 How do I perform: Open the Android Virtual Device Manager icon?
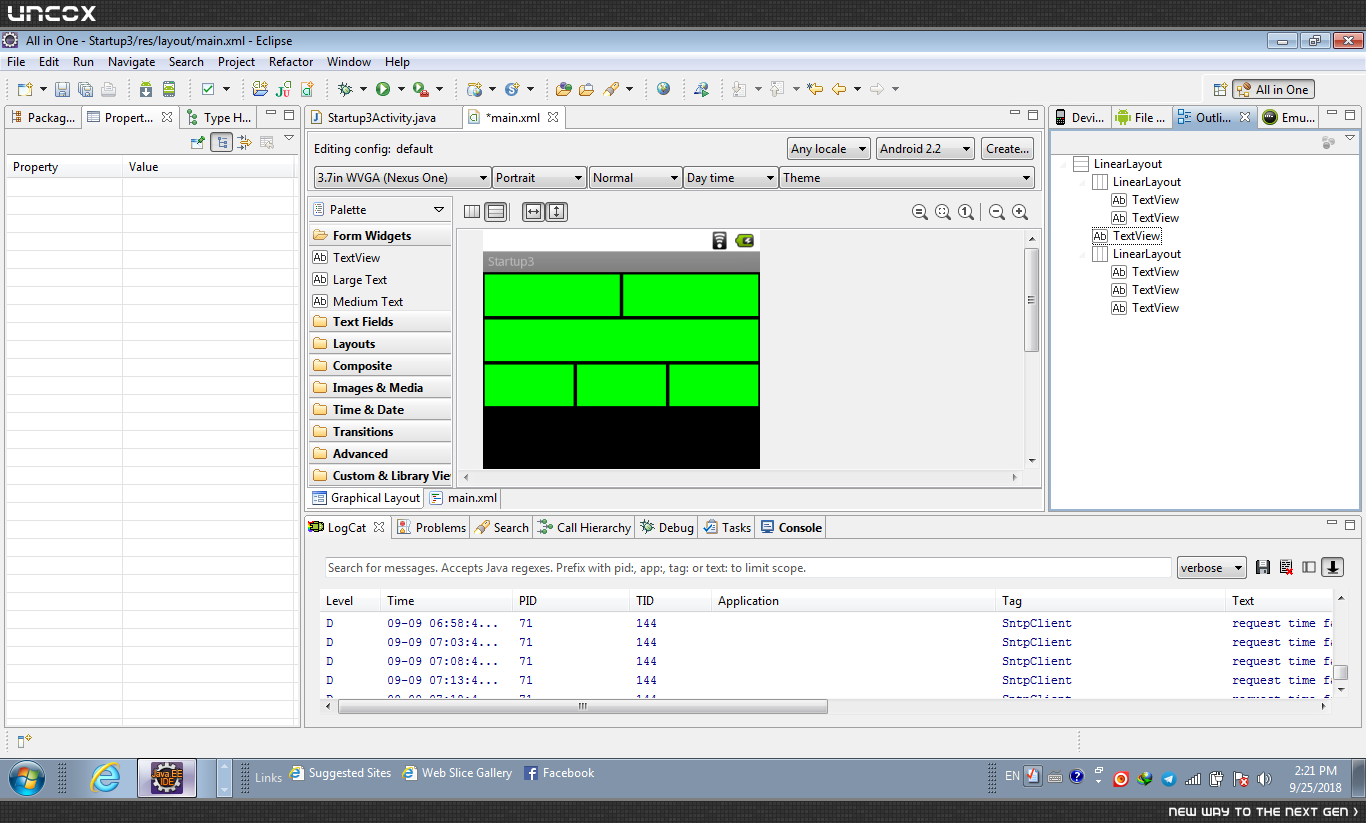pyautogui.click(x=169, y=89)
